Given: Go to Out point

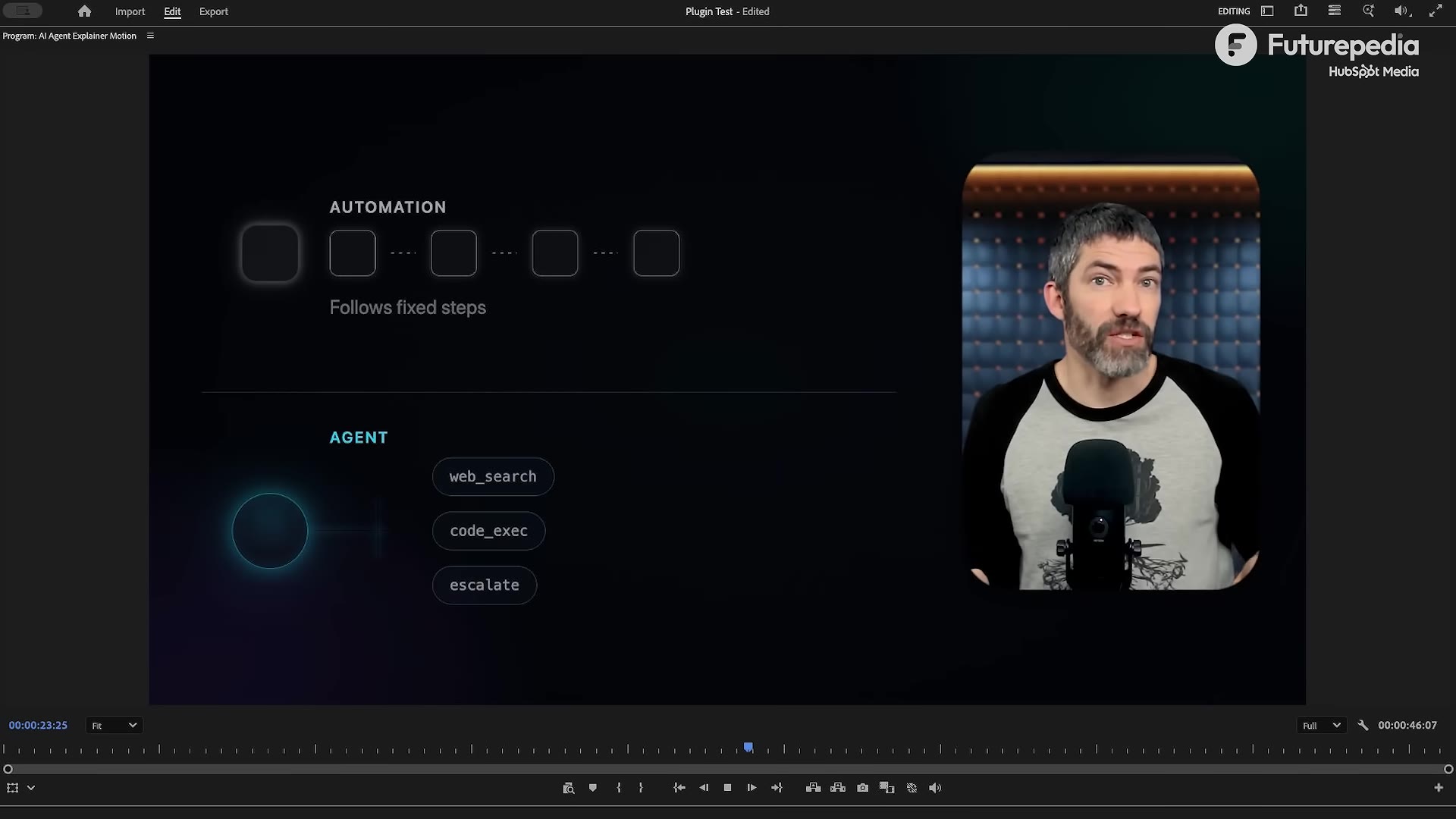Looking at the screenshot, I should [777, 788].
